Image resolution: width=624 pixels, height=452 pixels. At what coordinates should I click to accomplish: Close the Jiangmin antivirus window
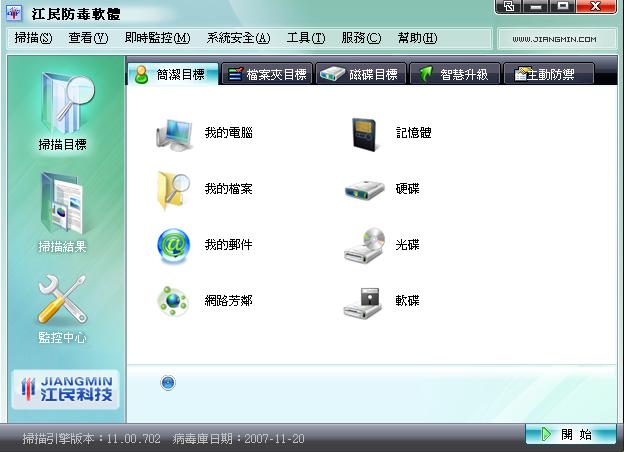(596, 7)
